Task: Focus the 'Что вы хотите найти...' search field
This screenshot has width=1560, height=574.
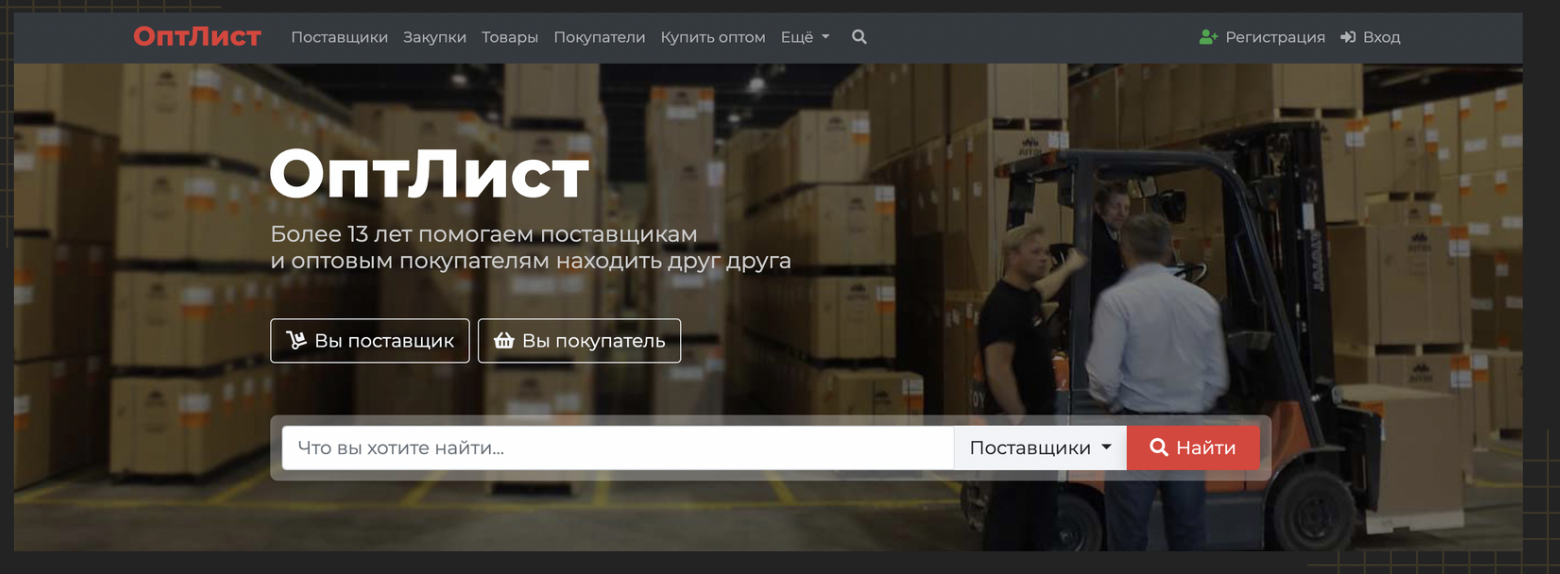Action: tap(618, 448)
